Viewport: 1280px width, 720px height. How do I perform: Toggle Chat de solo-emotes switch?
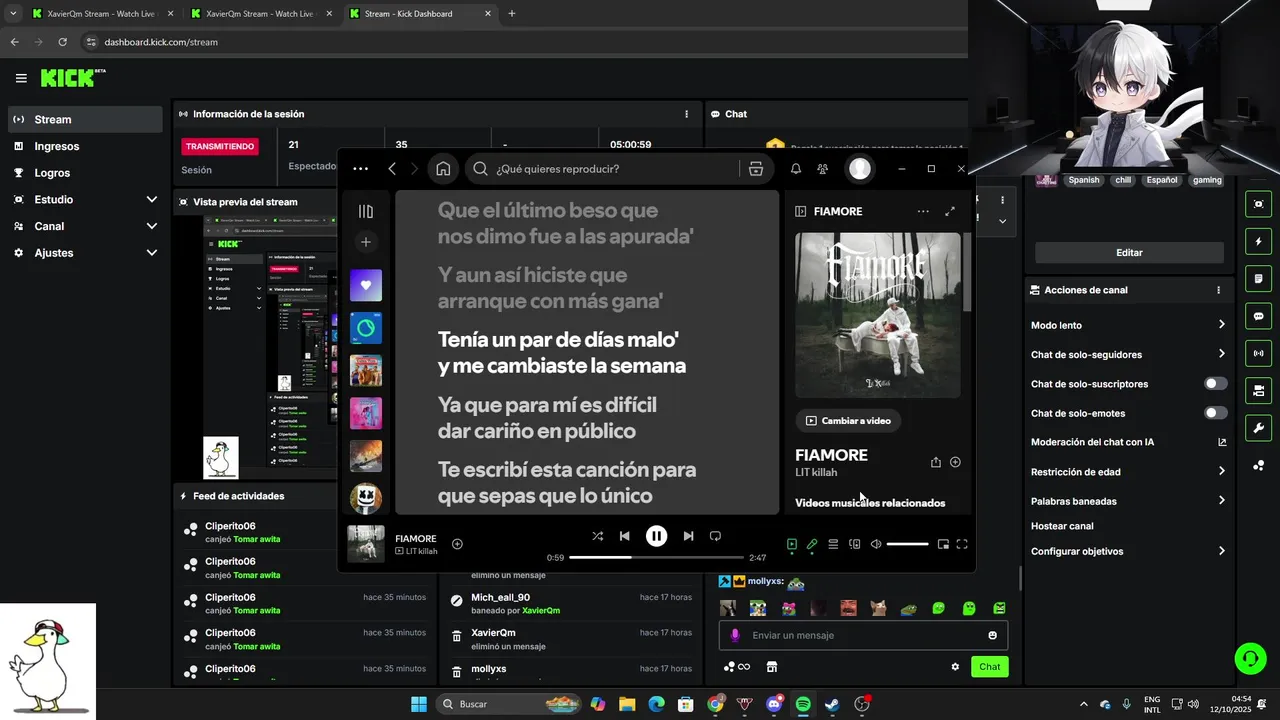(1215, 413)
